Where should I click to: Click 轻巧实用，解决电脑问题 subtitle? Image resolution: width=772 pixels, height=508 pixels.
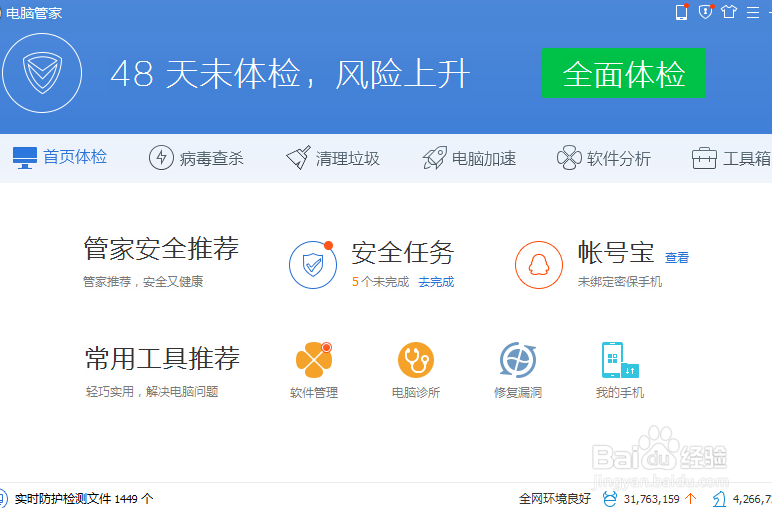click(152, 391)
